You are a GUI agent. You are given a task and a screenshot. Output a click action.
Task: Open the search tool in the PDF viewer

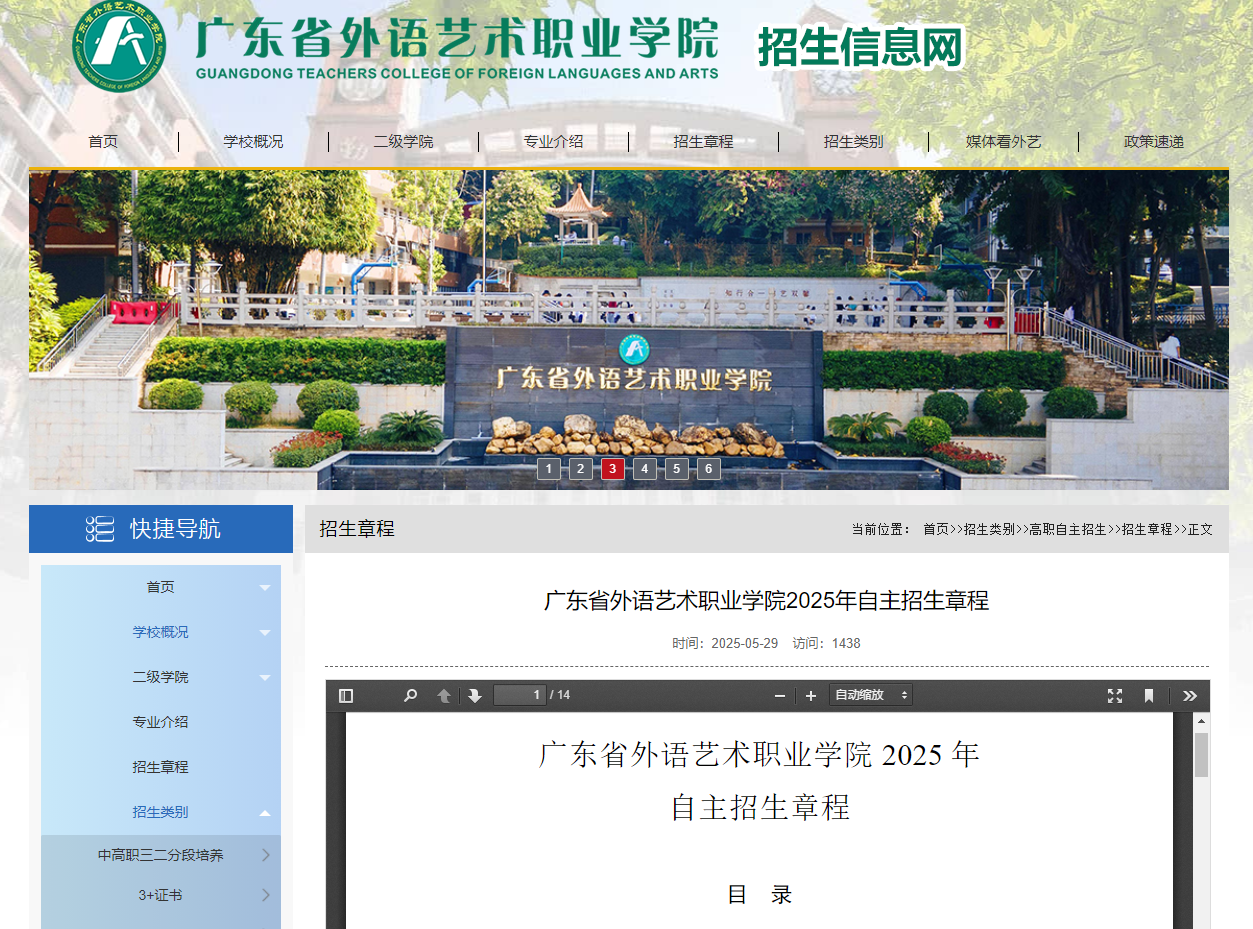pos(409,694)
